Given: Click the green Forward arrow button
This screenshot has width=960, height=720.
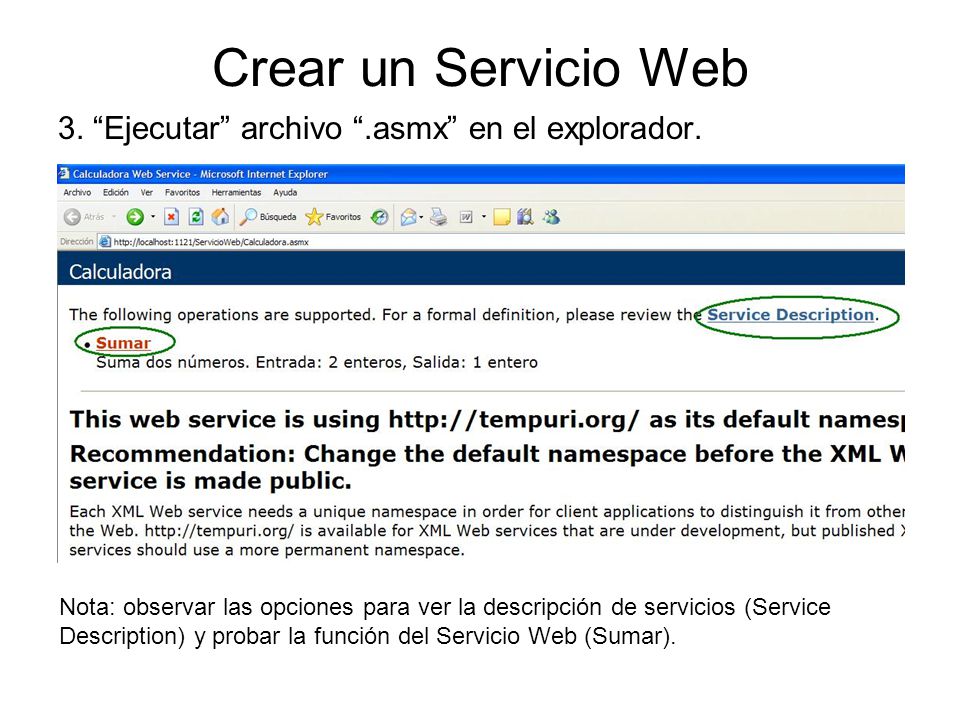Looking at the screenshot, I should 135,217.
